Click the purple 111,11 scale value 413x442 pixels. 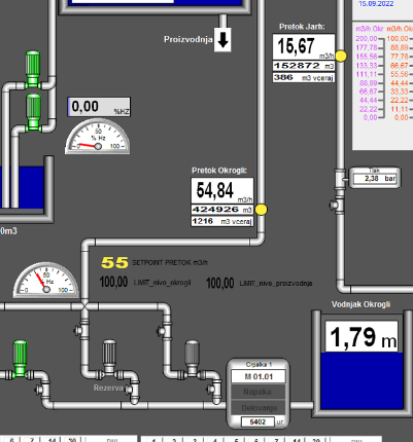(x=366, y=74)
